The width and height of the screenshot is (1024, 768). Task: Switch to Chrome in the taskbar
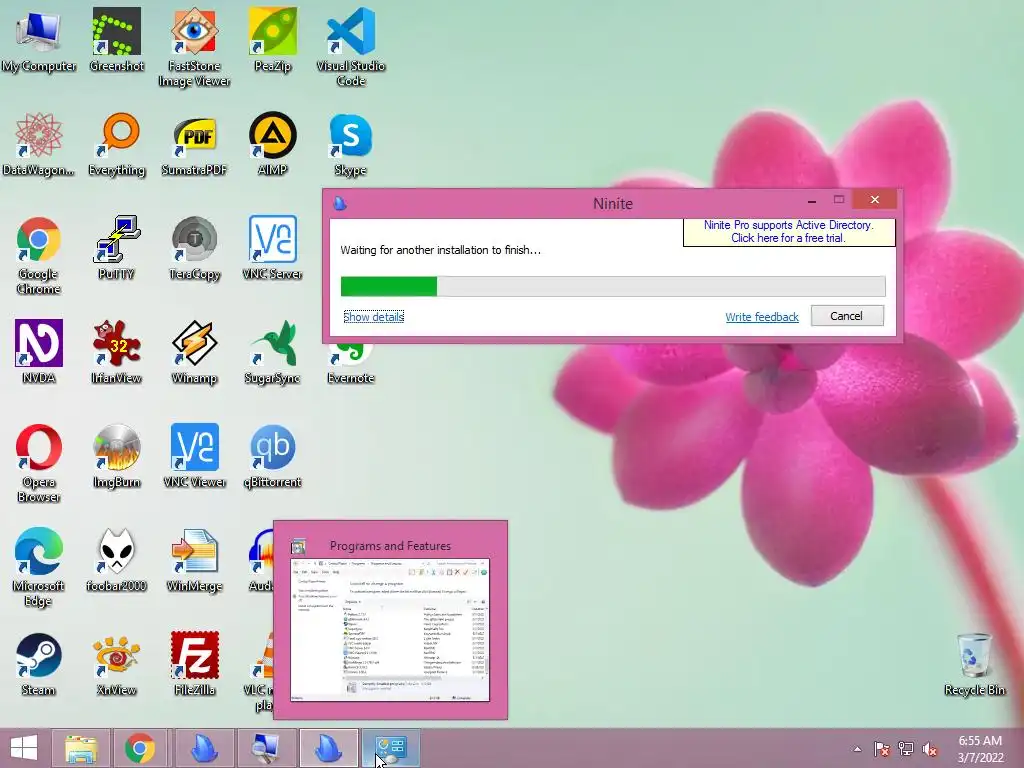click(140, 748)
